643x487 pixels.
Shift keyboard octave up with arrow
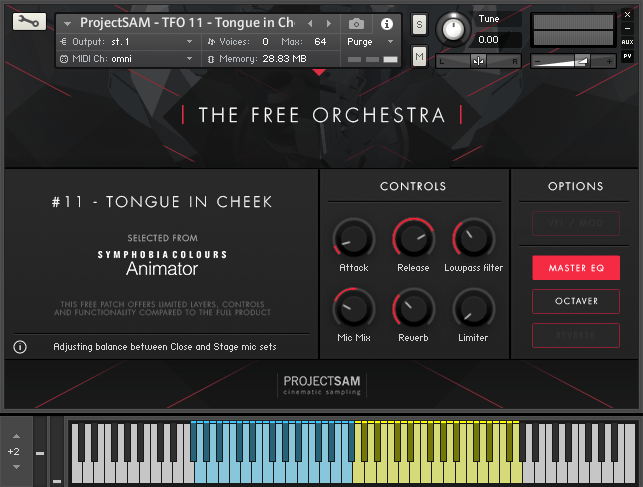click(x=16, y=436)
